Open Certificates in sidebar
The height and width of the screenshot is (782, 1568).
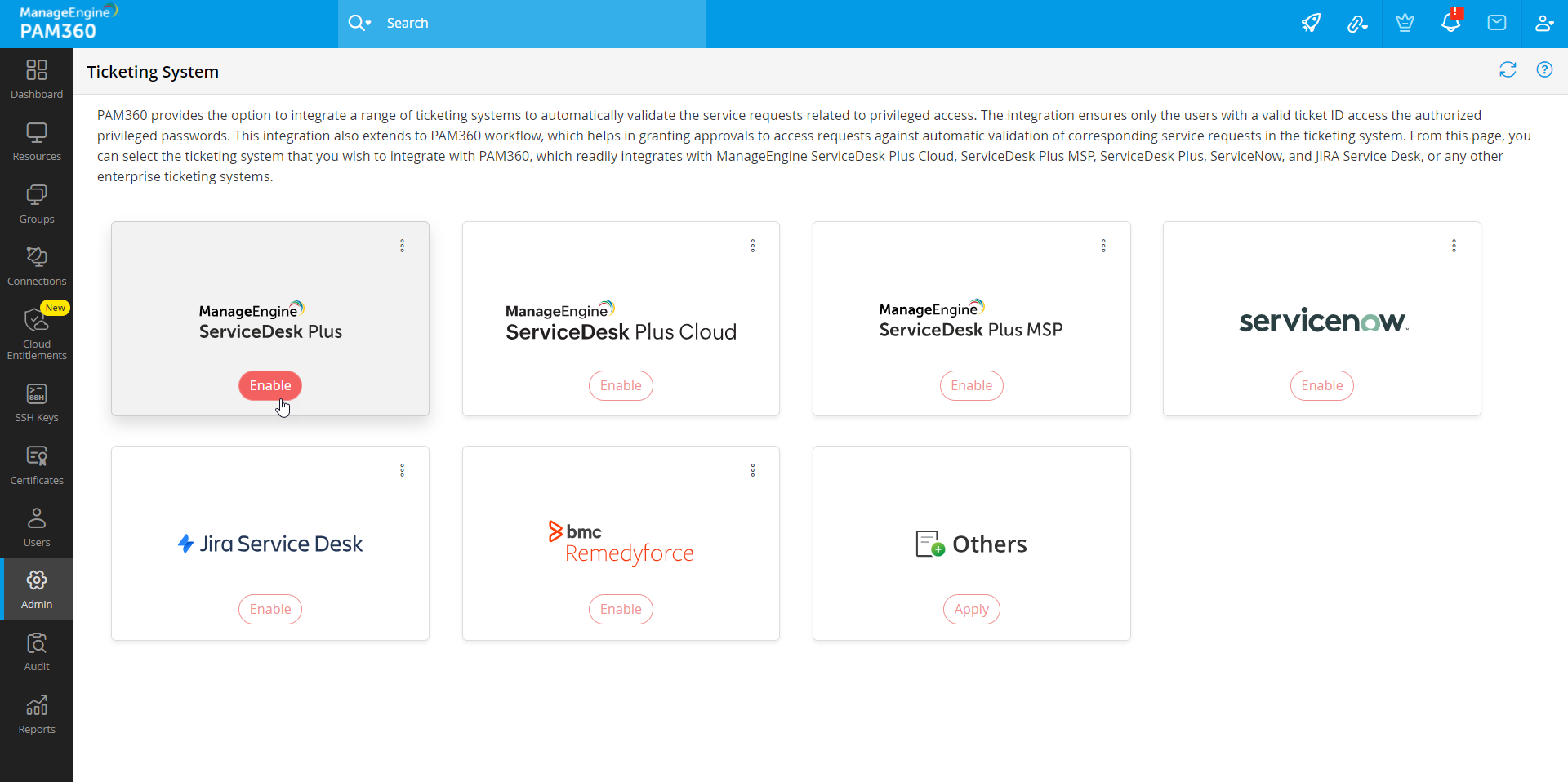pos(37,466)
